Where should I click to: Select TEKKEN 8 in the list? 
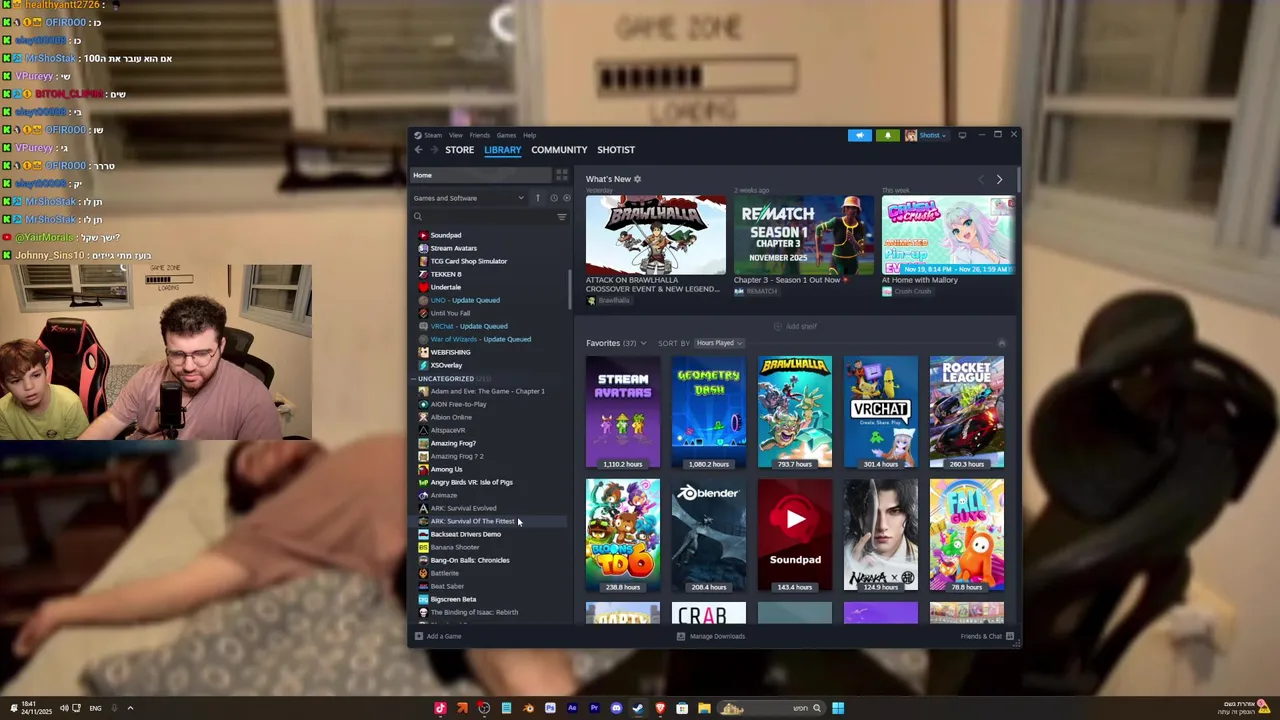coord(445,274)
